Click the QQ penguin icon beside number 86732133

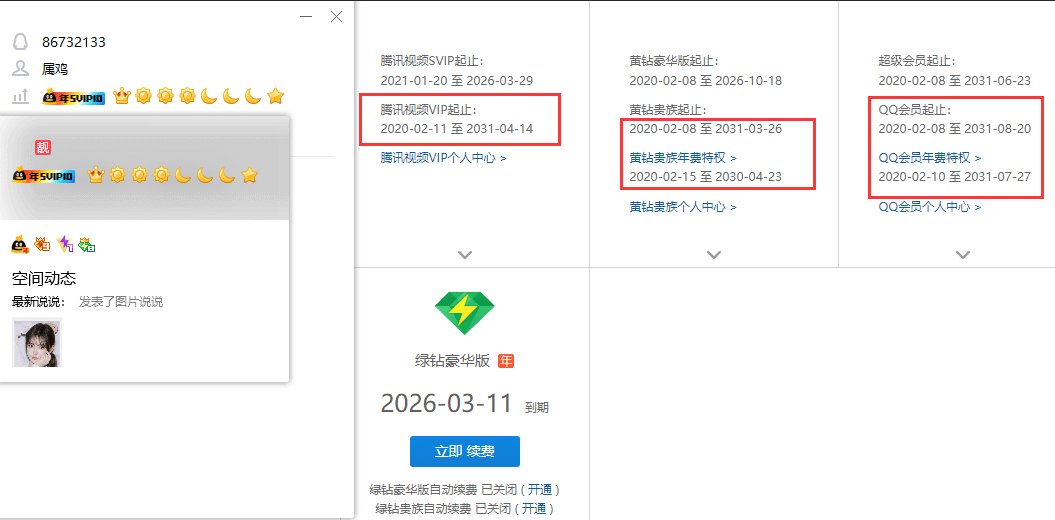coord(20,42)
